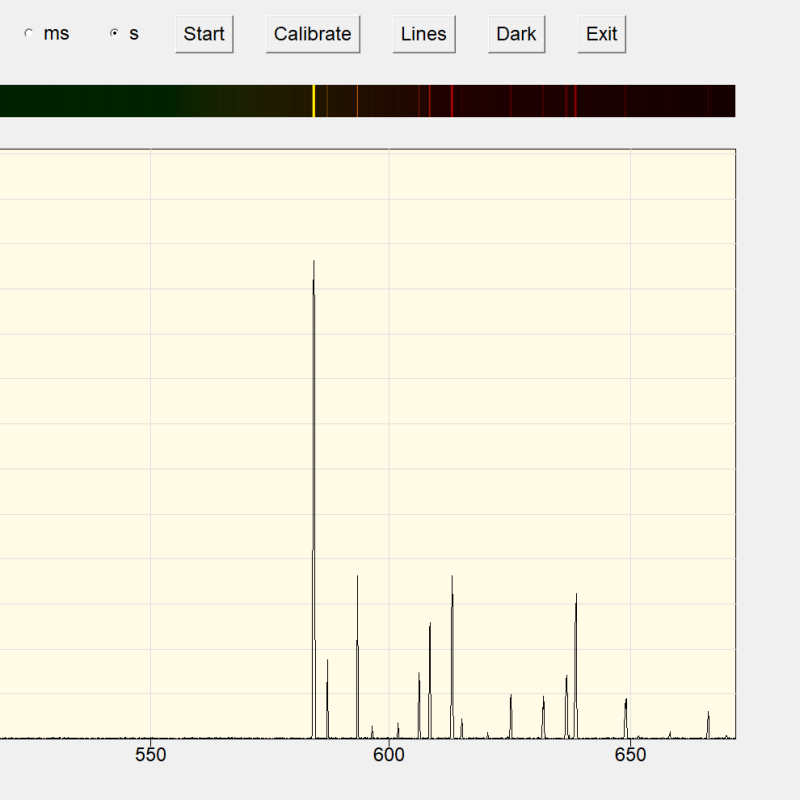Exit the spectrometer application
800x800 pixels.
click(602, 34)
